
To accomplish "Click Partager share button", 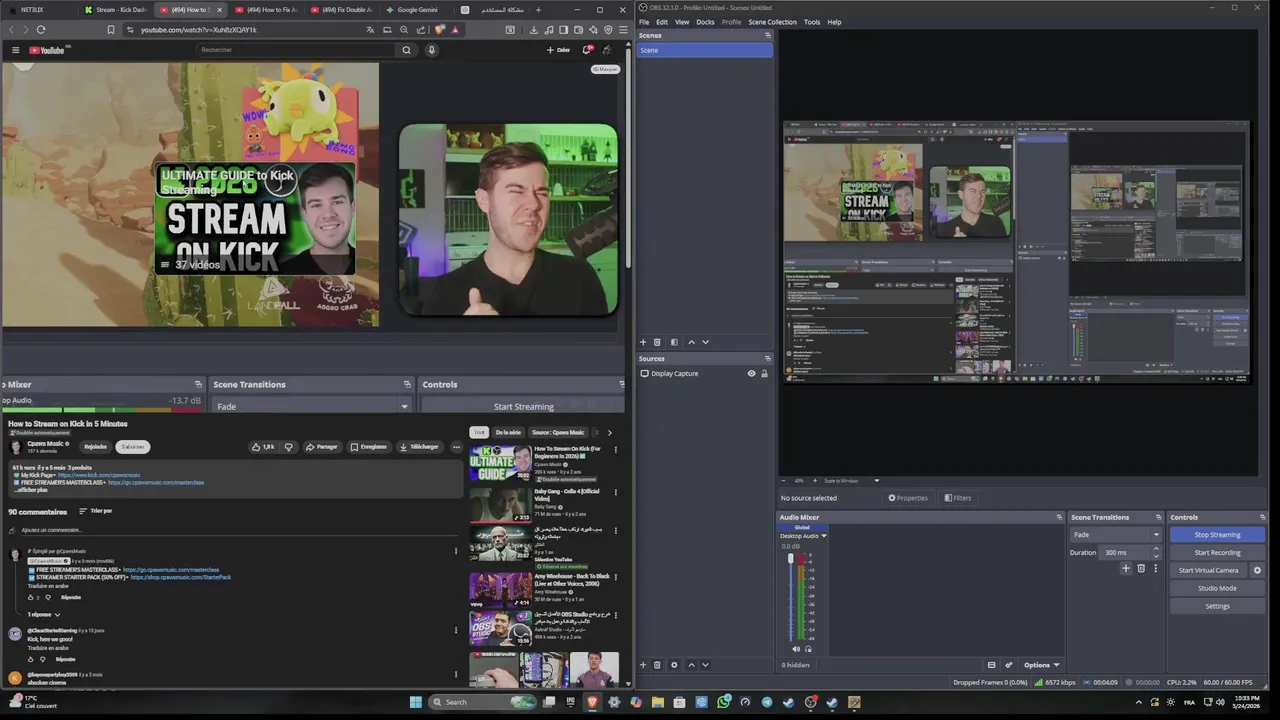I will (322, 447).
